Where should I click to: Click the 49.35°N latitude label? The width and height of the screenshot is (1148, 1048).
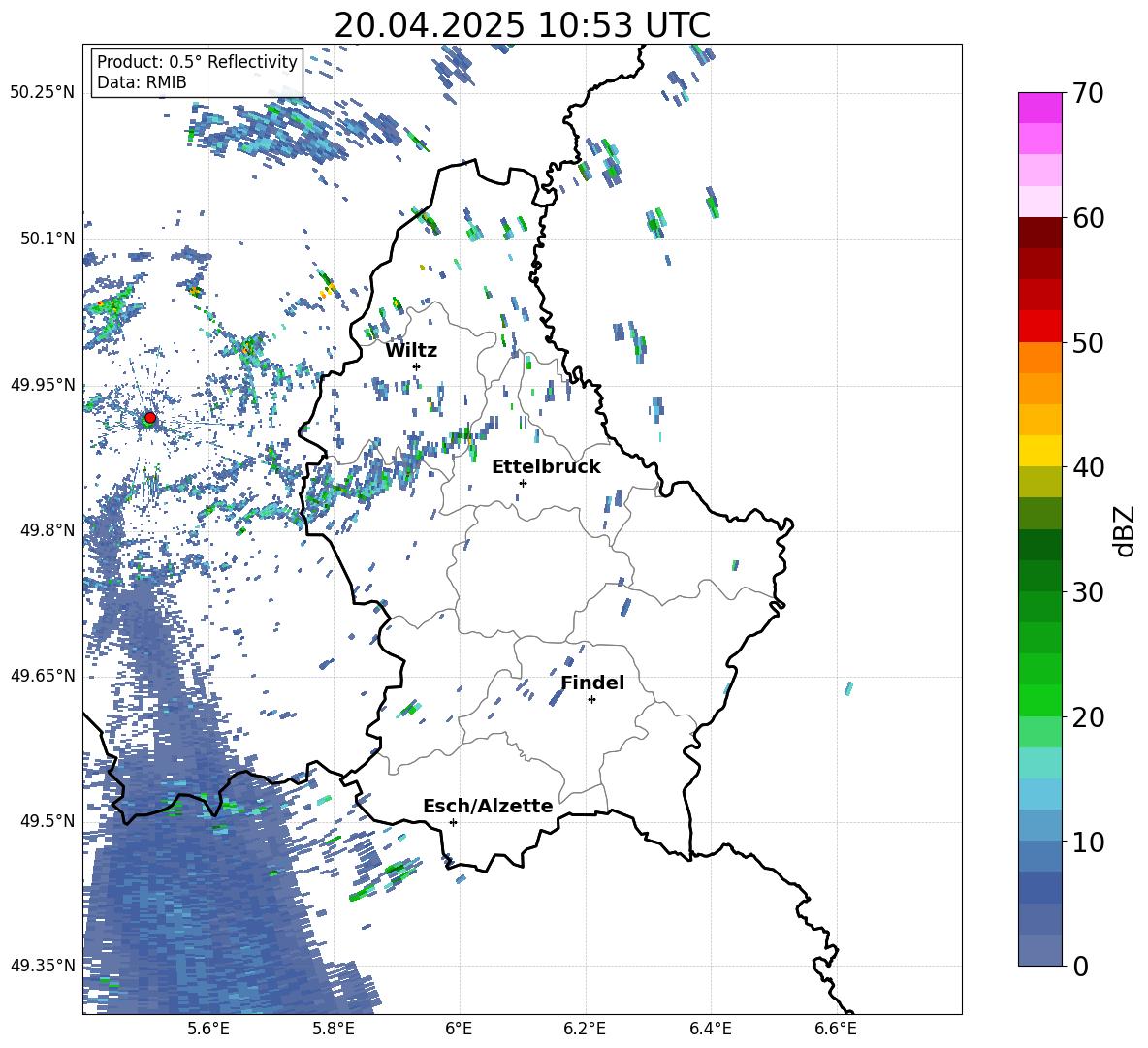pyautogui.click(x=43, y=966)
